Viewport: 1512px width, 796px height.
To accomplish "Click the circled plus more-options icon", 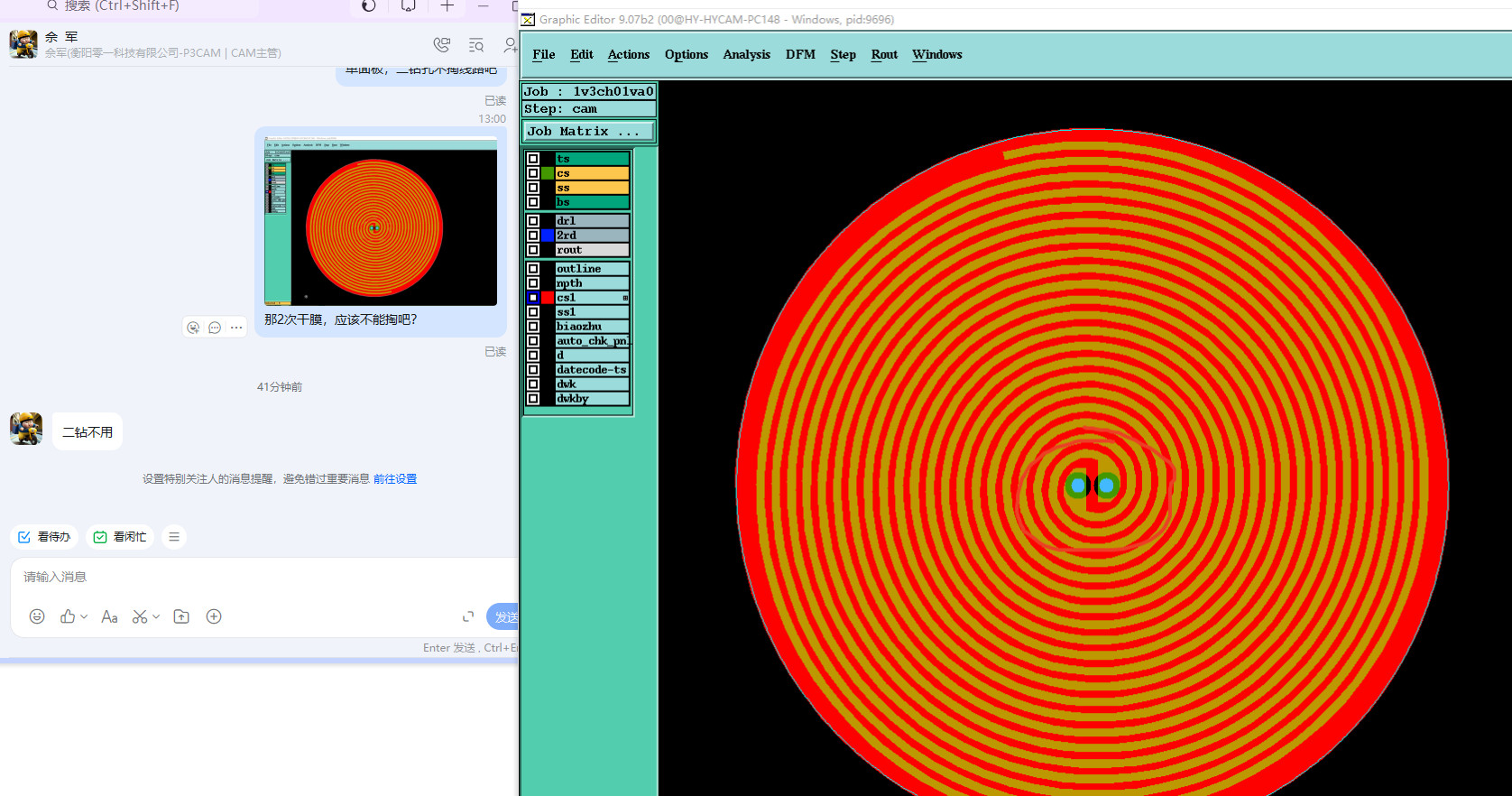I will tap(214, 616).
